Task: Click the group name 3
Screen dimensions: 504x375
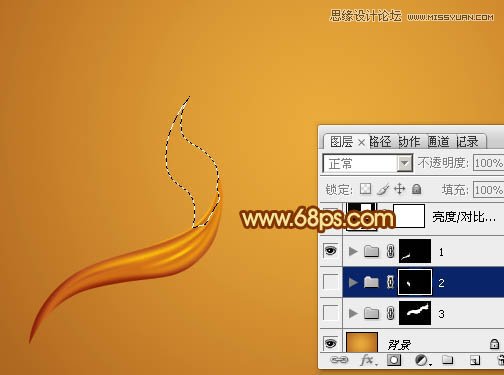Action: pos(441,313)
